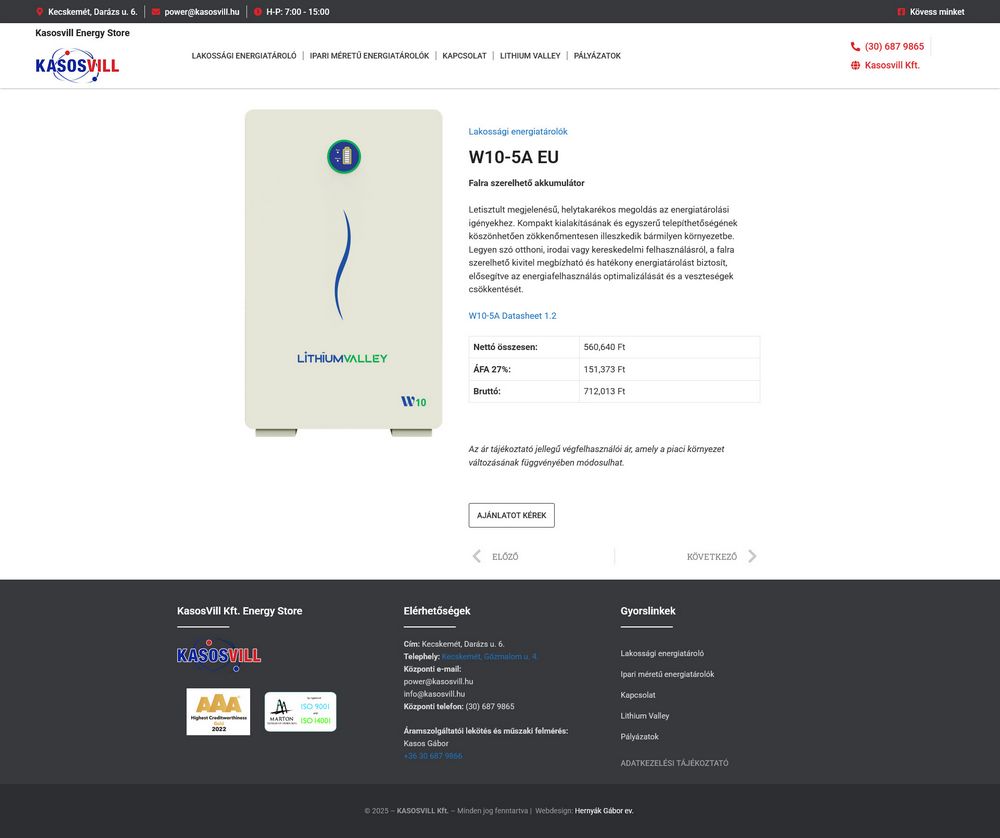Click the red phone icon in header
Viewport: 1000px width, 838px height.
point(855,47)
